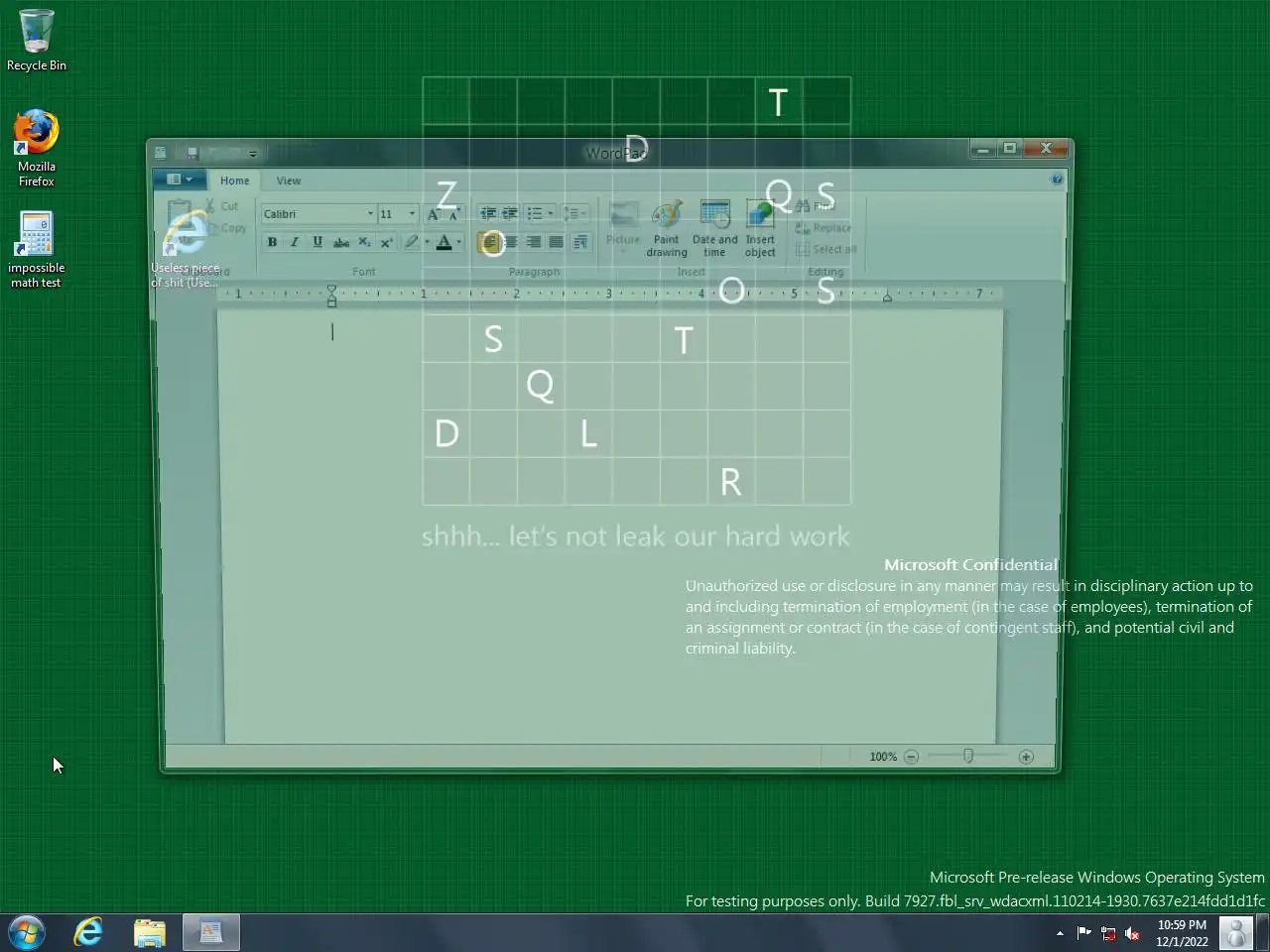This screenshot has width=1270, height=952.
Task: Expand the font color arrow
Action: (x=458, y=242)
